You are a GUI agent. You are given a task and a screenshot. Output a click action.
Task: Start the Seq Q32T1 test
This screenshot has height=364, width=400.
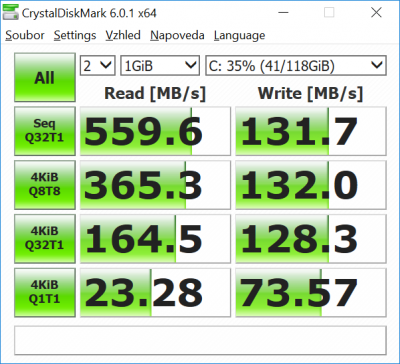[45, 131]
